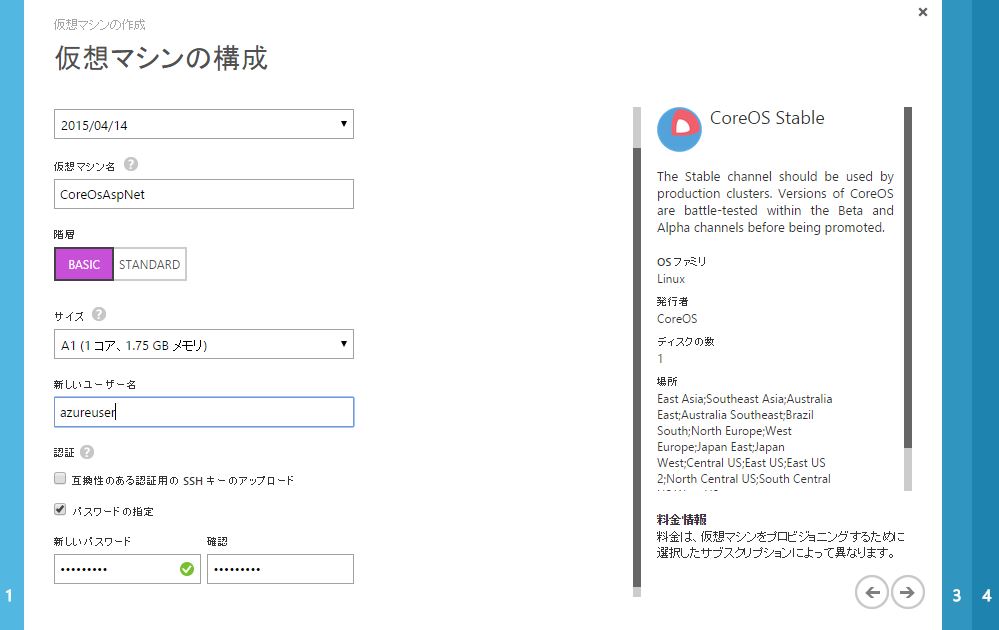Click the 新しいユーザー名 field azureuser
The height and width of the screenshot is (630, 999).
(204, 412)
